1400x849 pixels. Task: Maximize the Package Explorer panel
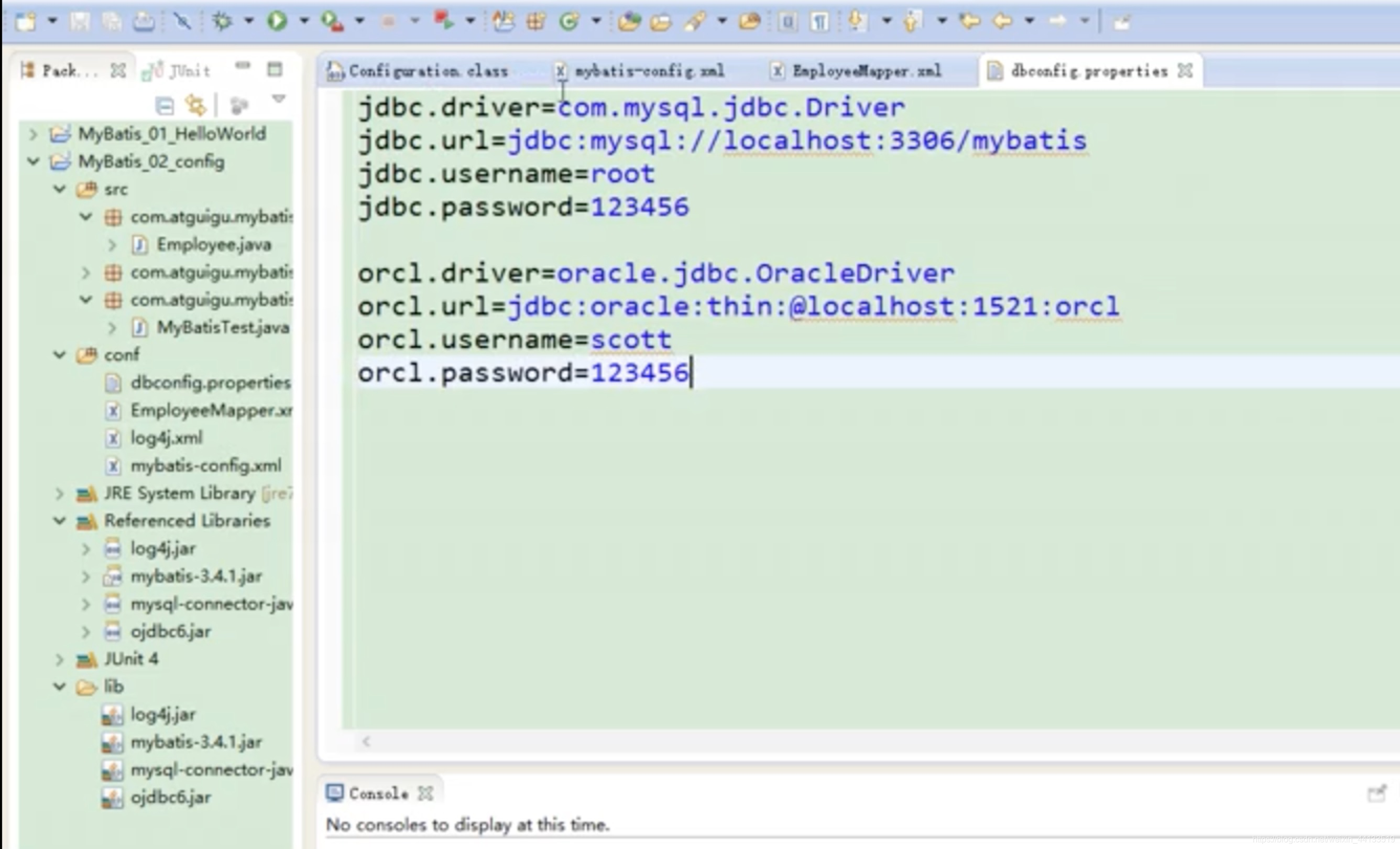[275, 69]
